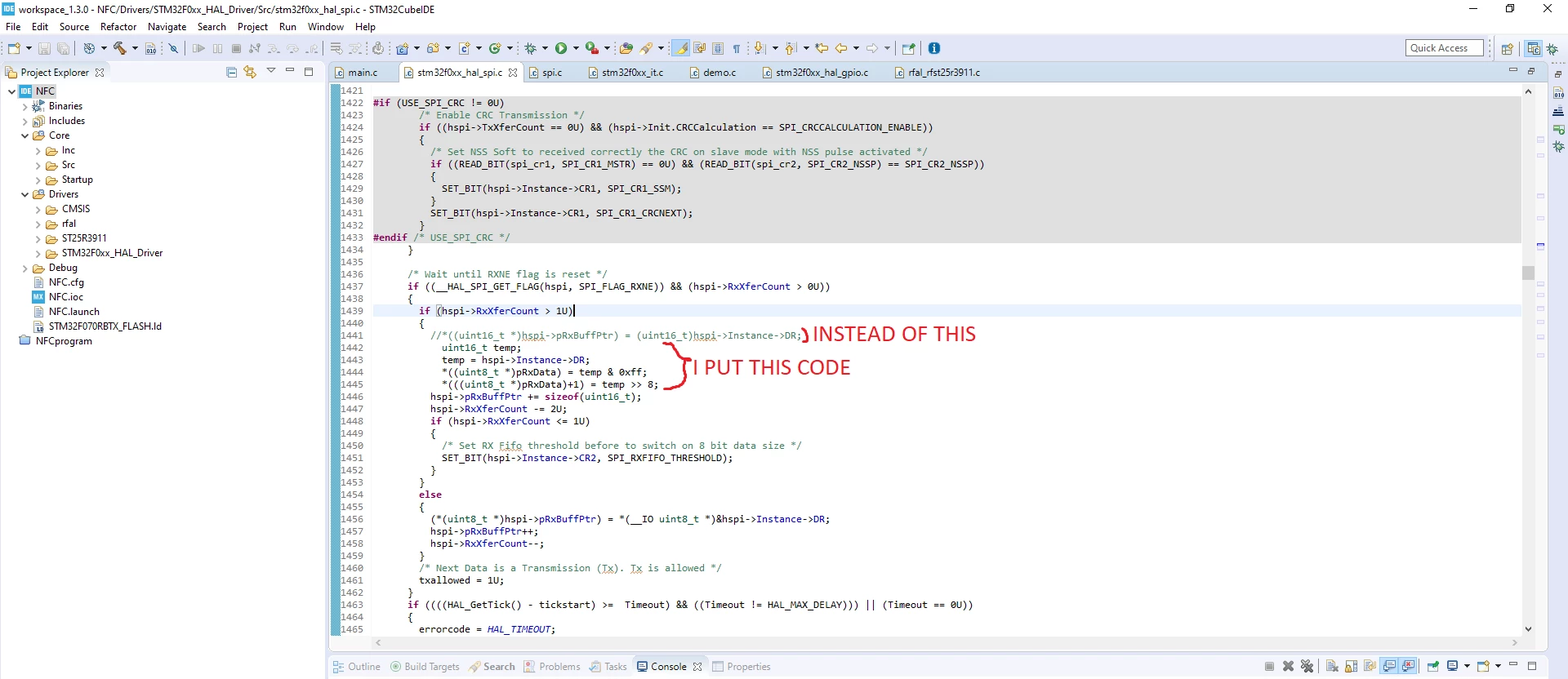The image size is (1568, 679).
Task: Toggle Show Console on standard output change
Action: click(x=1389, y=666)
